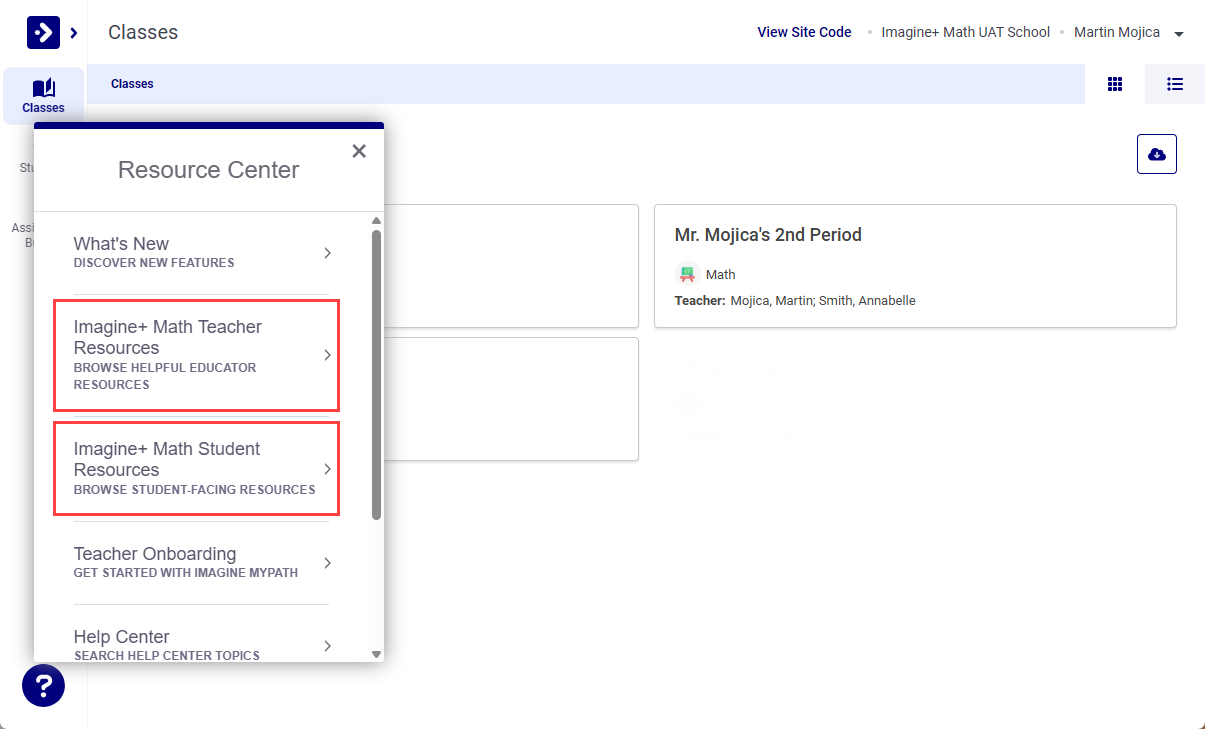Click the Resource Center scrollbar thumb
1205x729 pixels.
[x=376, y=375]
